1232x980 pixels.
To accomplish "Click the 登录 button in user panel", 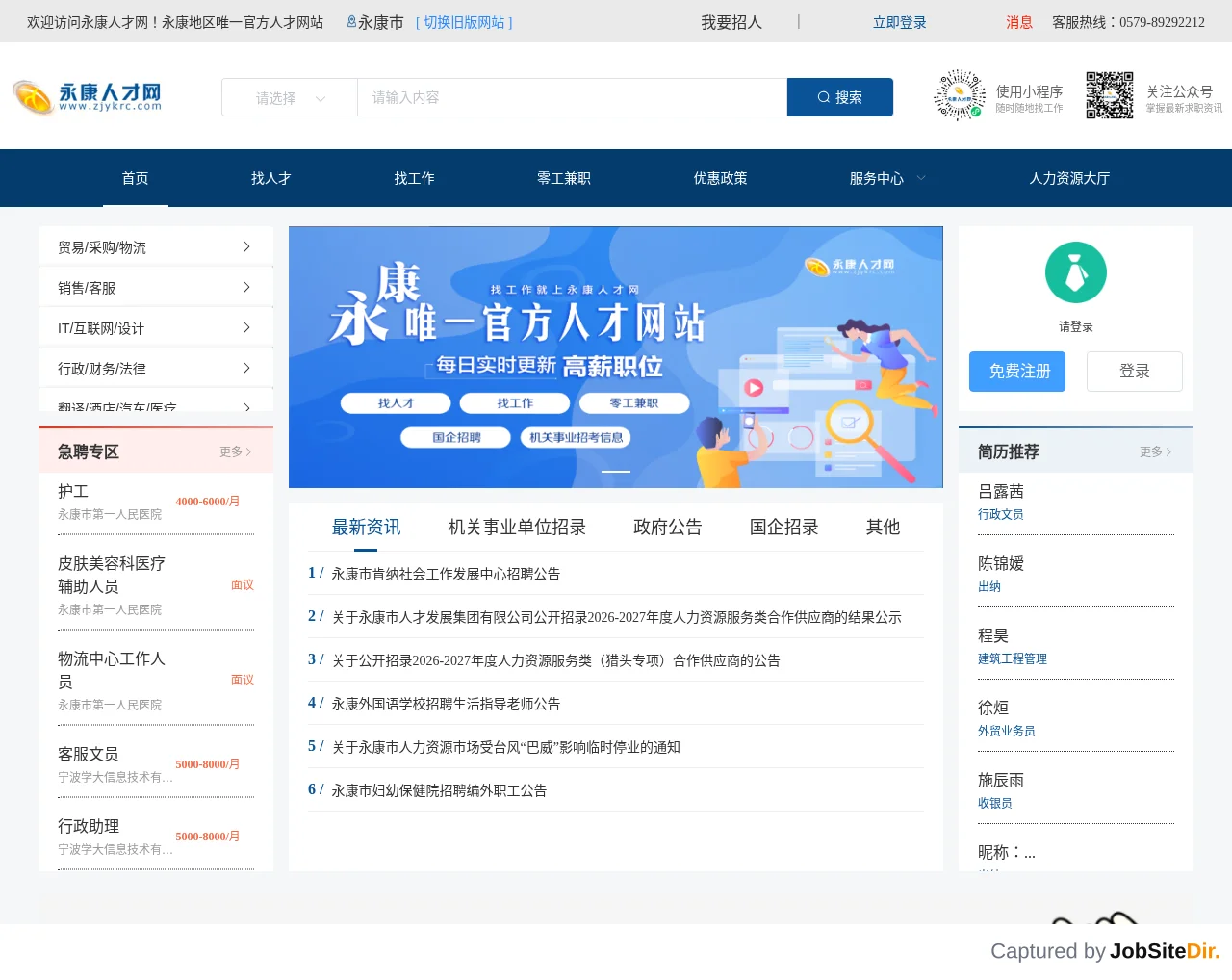I will pyautogui.click(x=1135, y=372).
